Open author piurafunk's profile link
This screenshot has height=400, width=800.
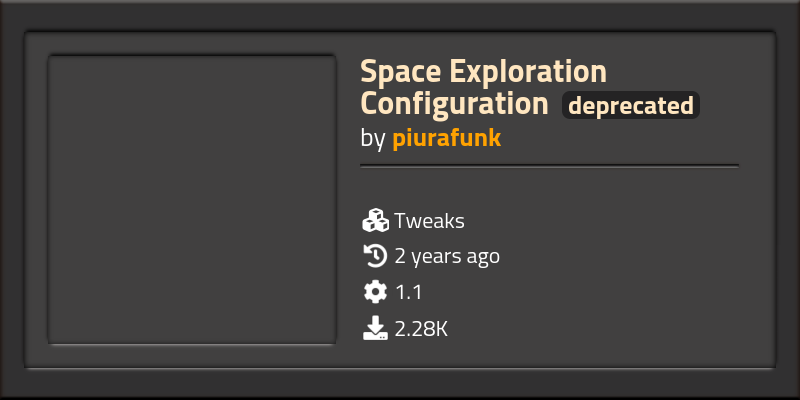(x=446, y=138)
